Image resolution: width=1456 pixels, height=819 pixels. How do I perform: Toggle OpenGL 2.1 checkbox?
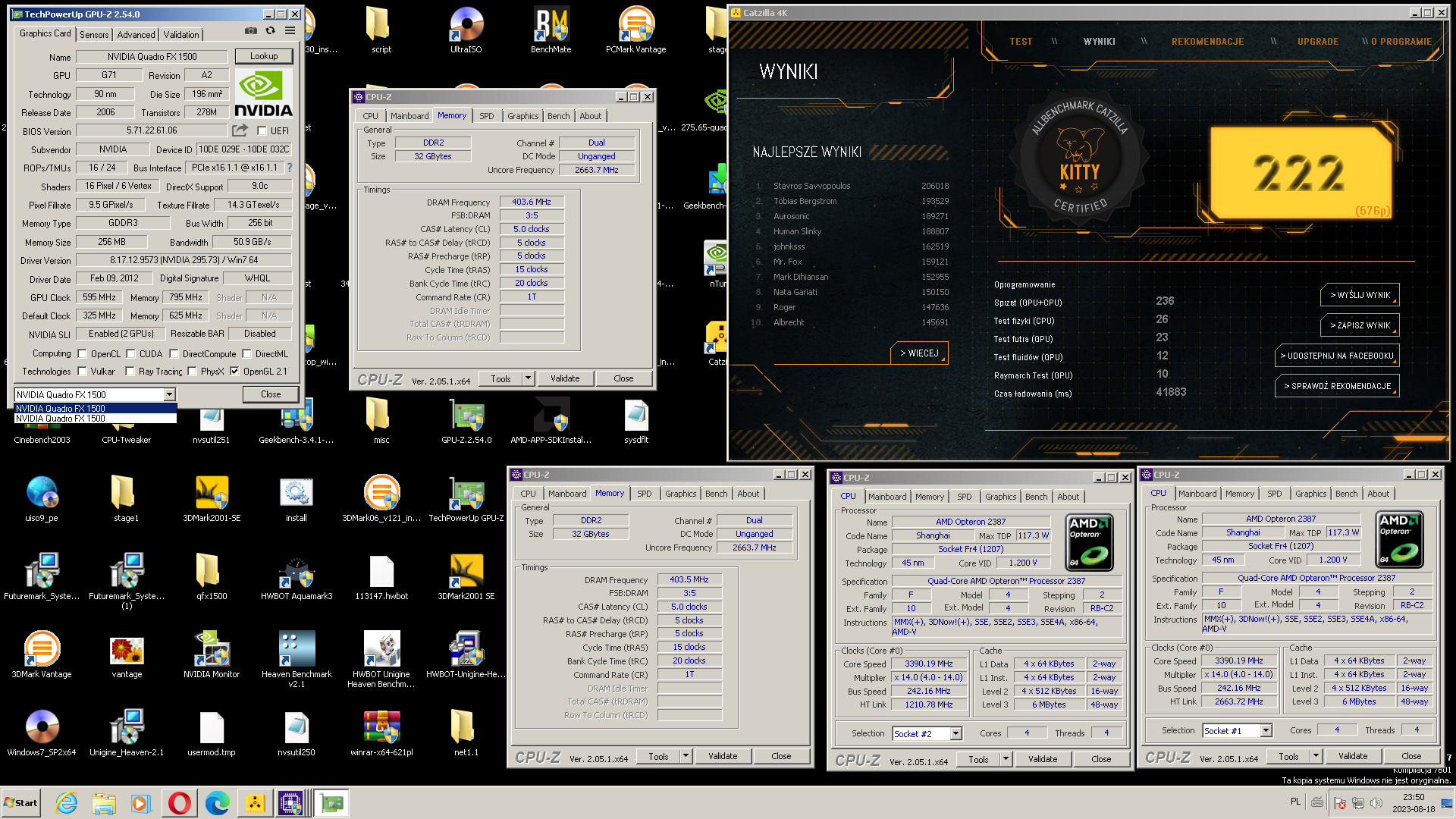[x=234, y=372]
